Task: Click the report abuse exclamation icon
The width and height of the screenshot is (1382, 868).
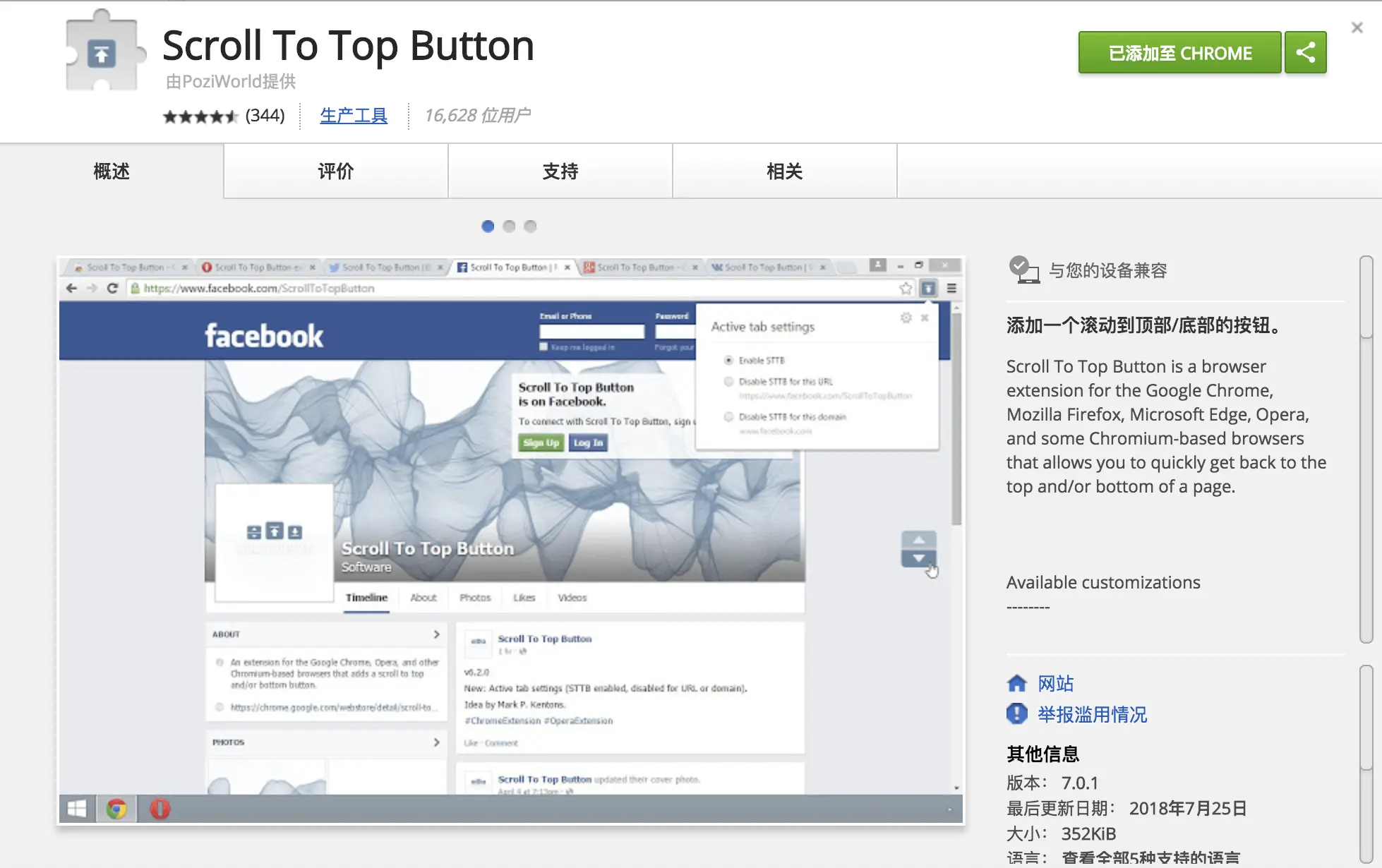Action: tap(1017, 714)
